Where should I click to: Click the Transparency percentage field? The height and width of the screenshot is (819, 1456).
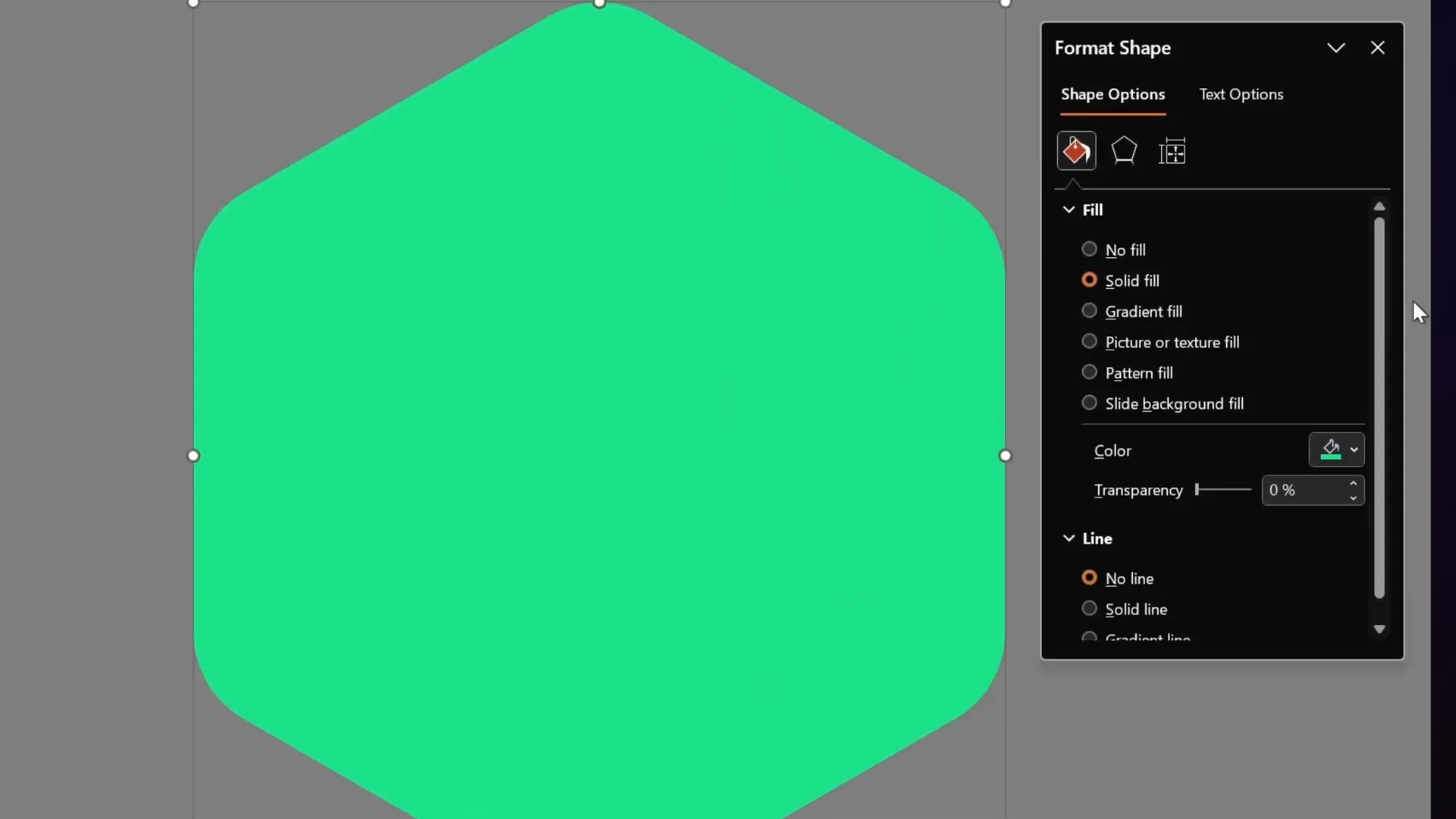[1304, 491]
